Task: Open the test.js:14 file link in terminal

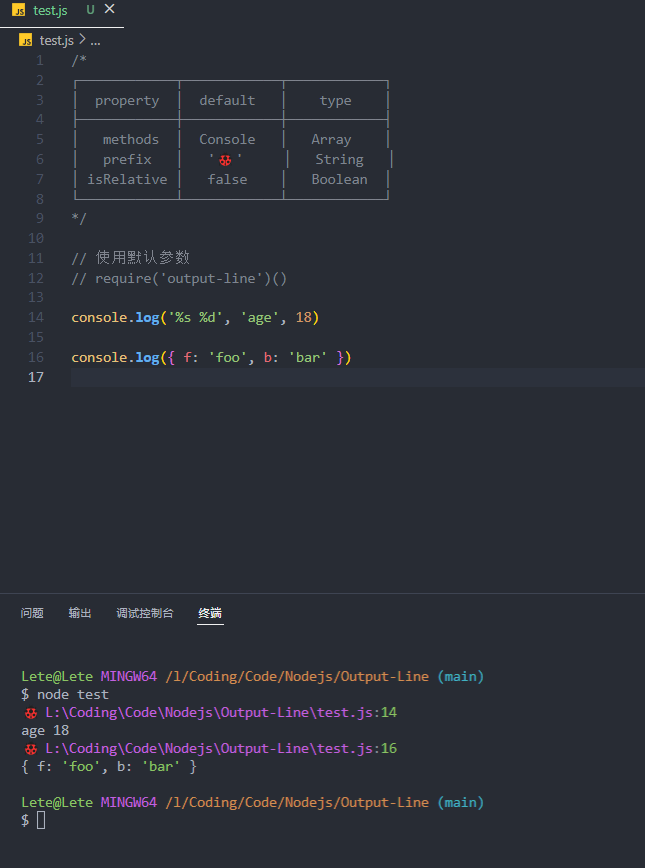Action: click(220, 712)
